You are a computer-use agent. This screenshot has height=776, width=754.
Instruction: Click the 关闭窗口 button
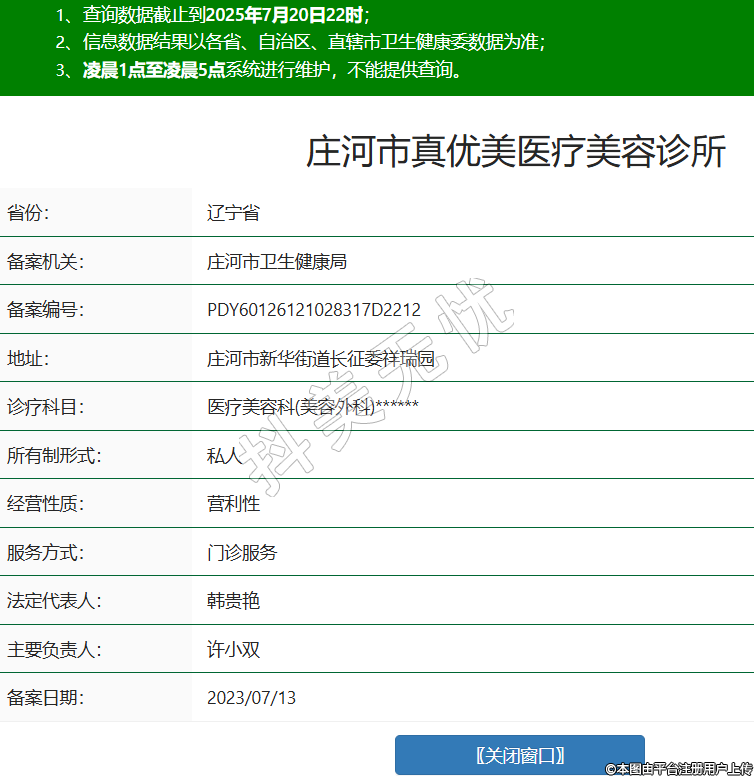coord(519,755)
